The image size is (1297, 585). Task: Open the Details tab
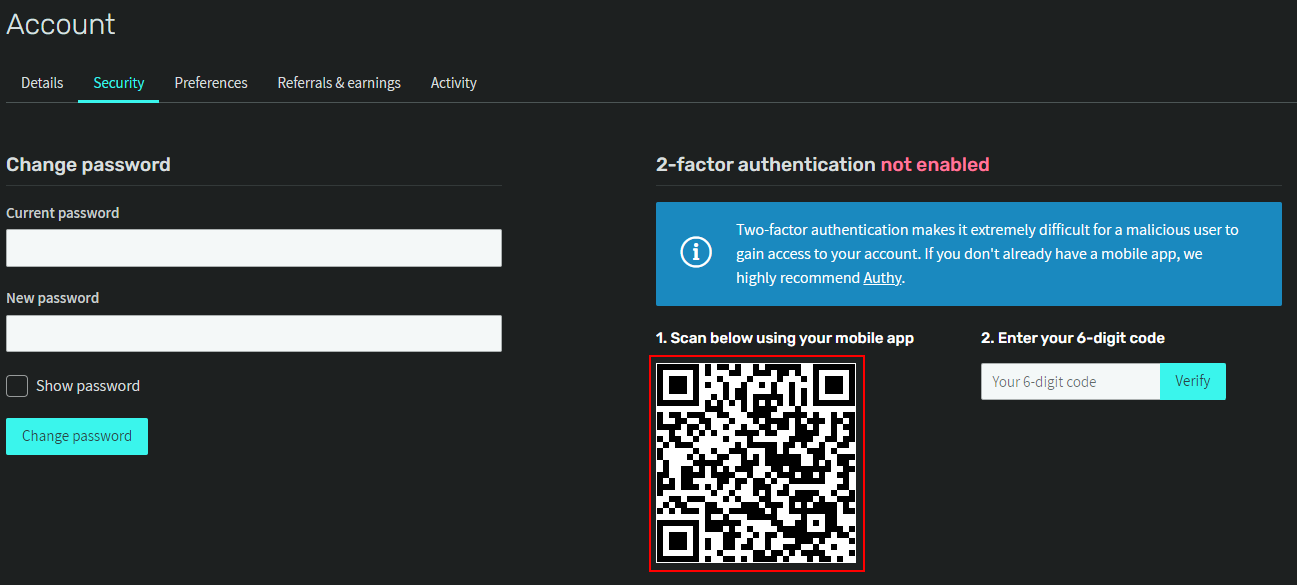tap(42, 83)
